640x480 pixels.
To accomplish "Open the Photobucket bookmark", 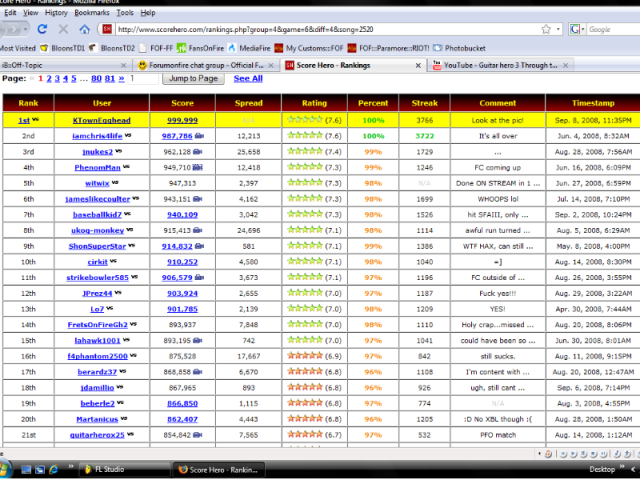I will point(460,48).
